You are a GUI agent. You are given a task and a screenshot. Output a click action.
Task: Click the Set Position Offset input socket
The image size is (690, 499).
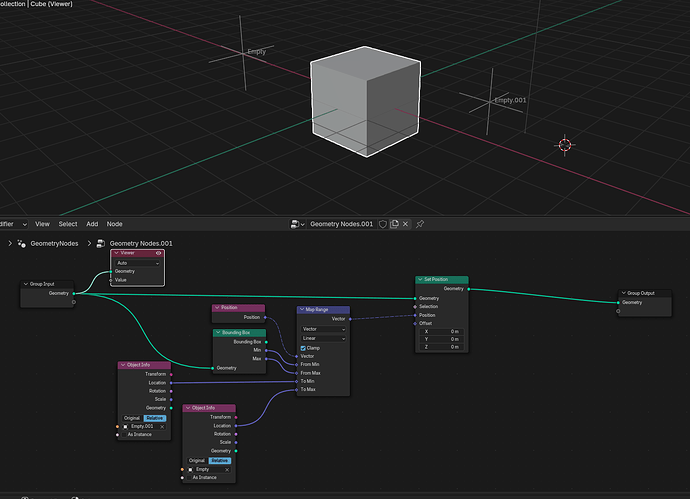click(415, 323)
